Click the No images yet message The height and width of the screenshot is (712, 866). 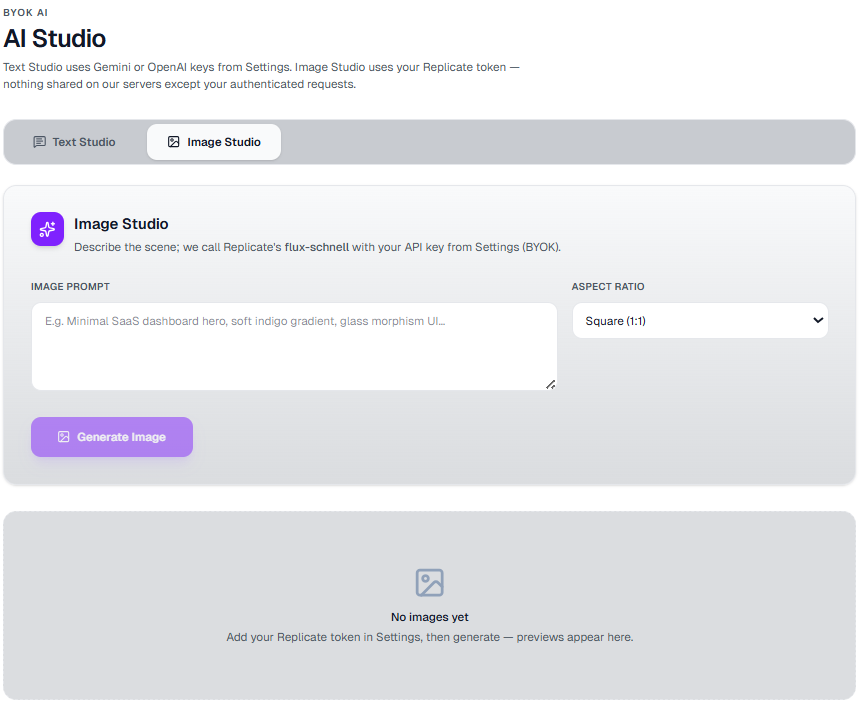tap(430, 617)
